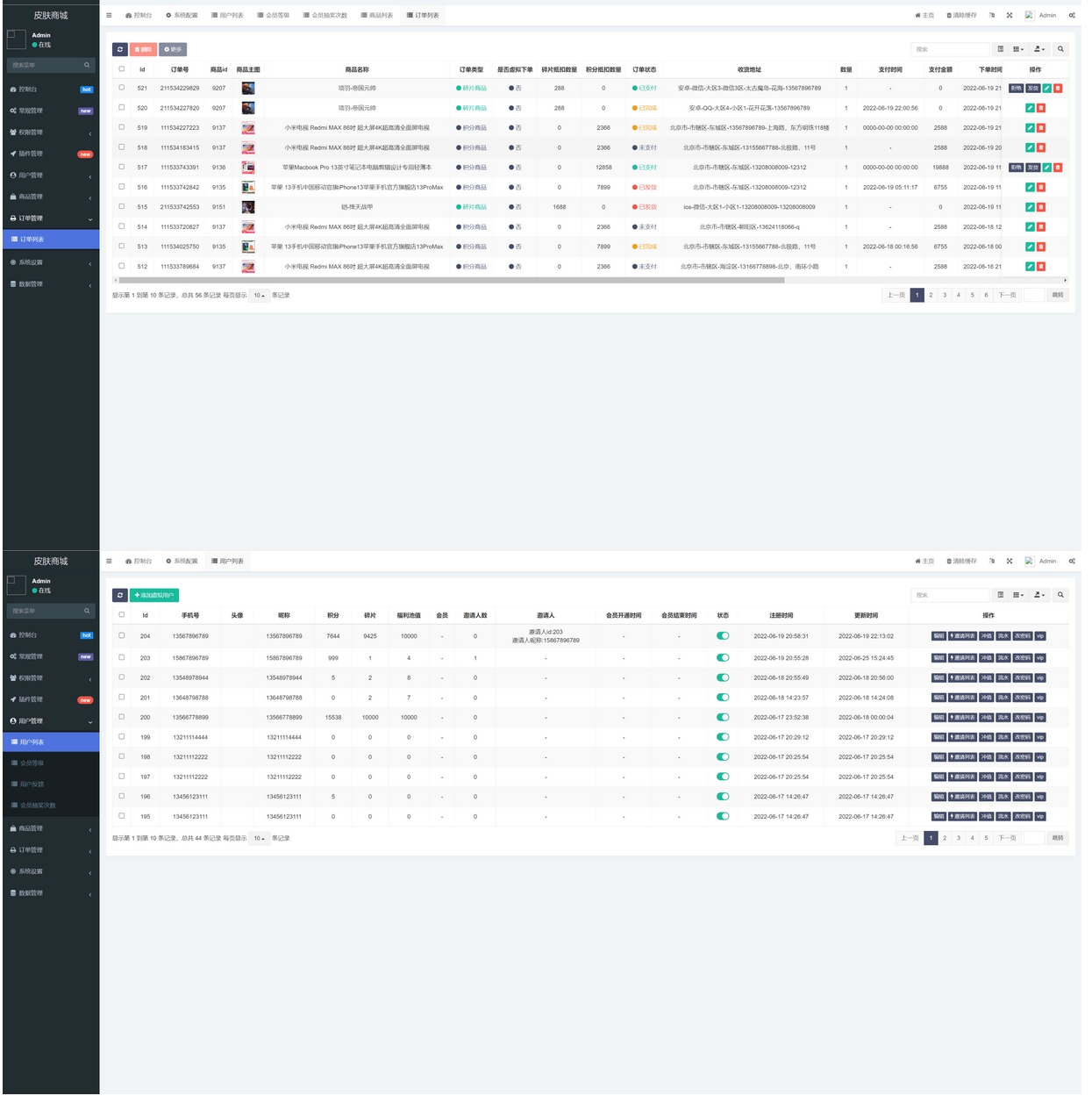
Task: Click refresh icon above the orders table
Action: tap(120, 50)
